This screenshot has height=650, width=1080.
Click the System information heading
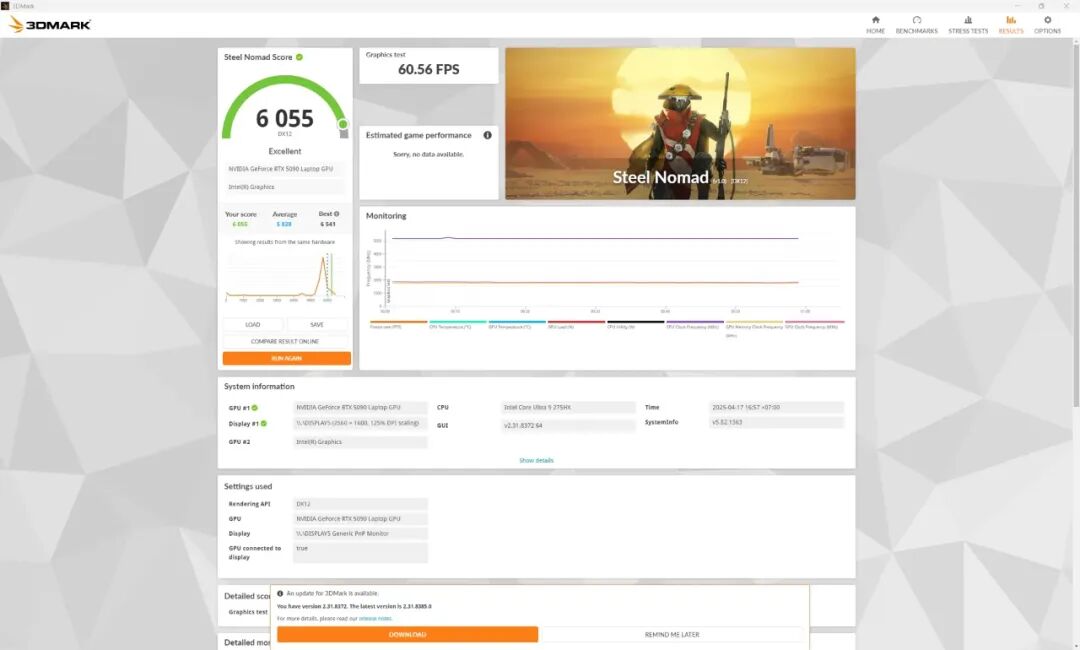(259, 387)
